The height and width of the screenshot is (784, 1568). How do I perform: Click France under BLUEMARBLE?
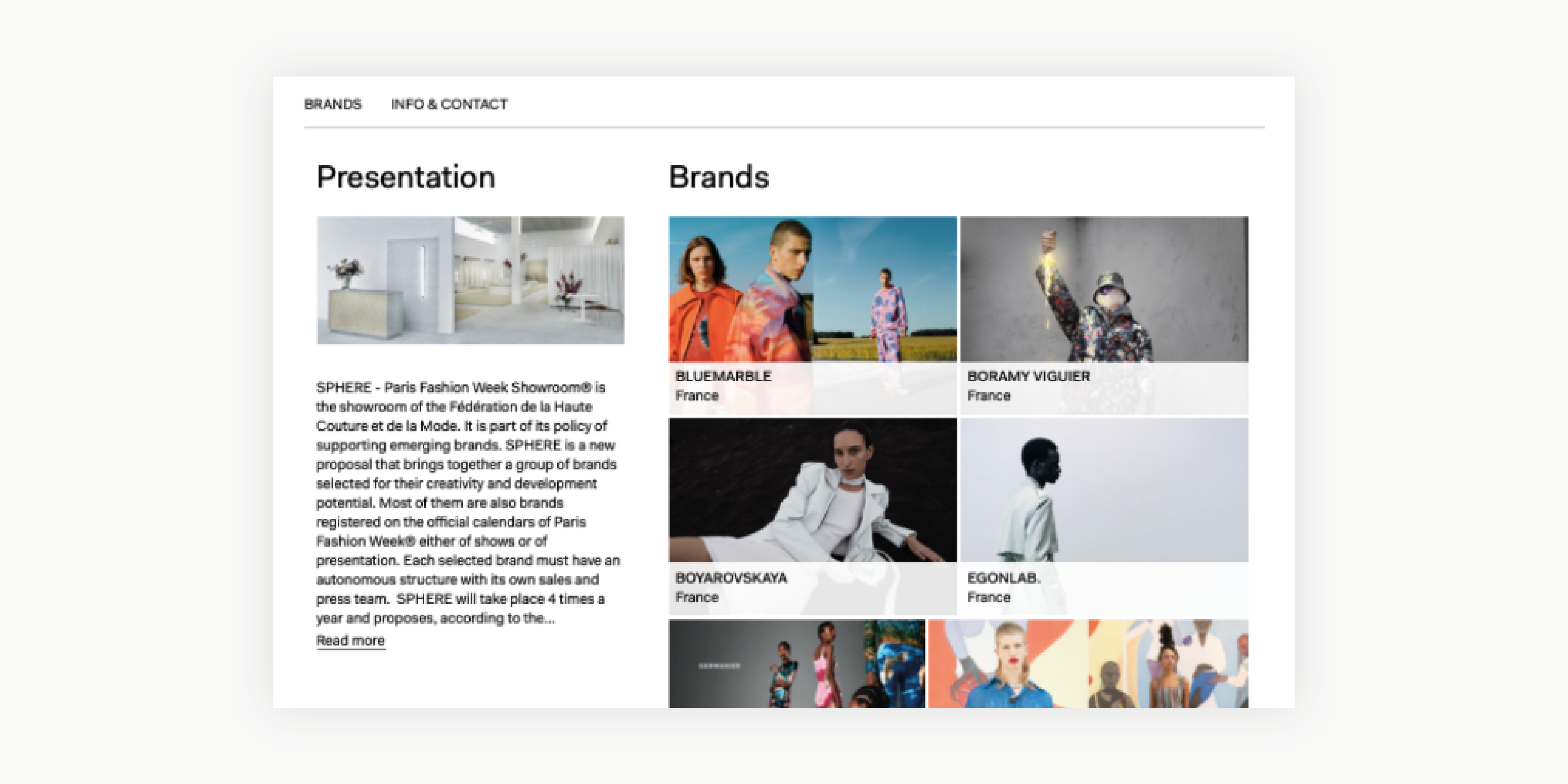[697, 396]
